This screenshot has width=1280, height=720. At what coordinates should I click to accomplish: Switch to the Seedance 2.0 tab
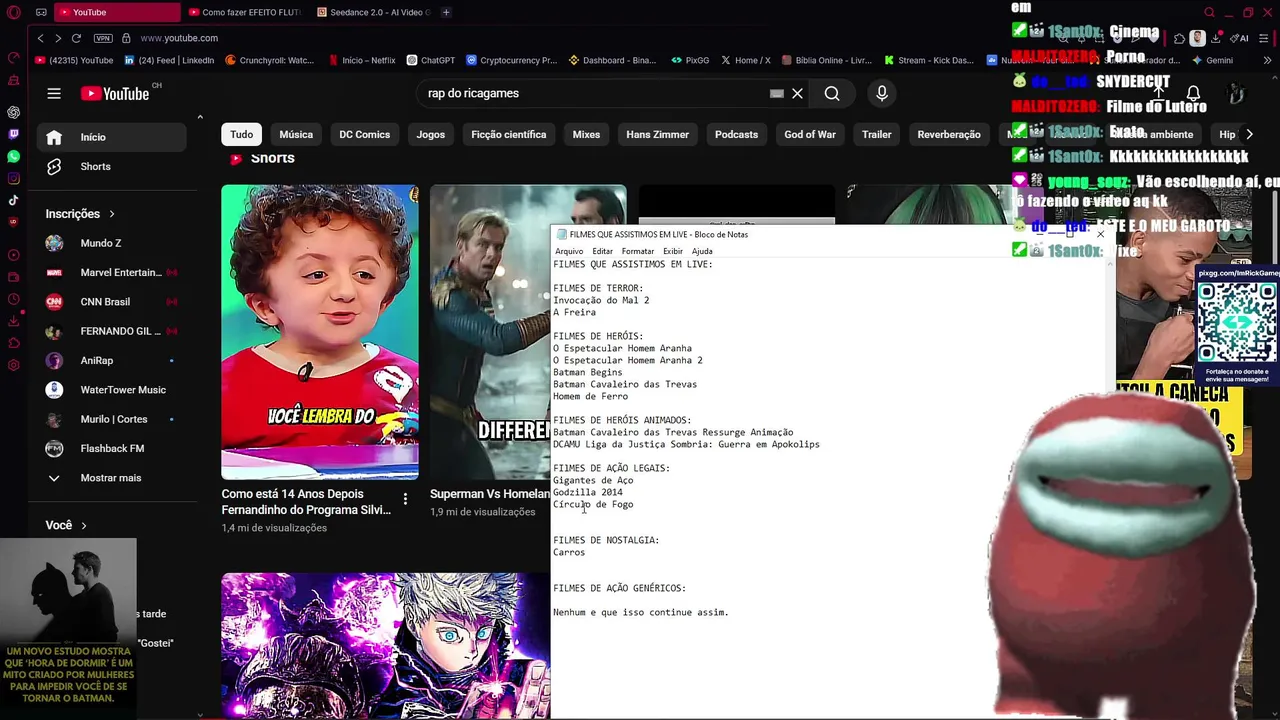373,12
